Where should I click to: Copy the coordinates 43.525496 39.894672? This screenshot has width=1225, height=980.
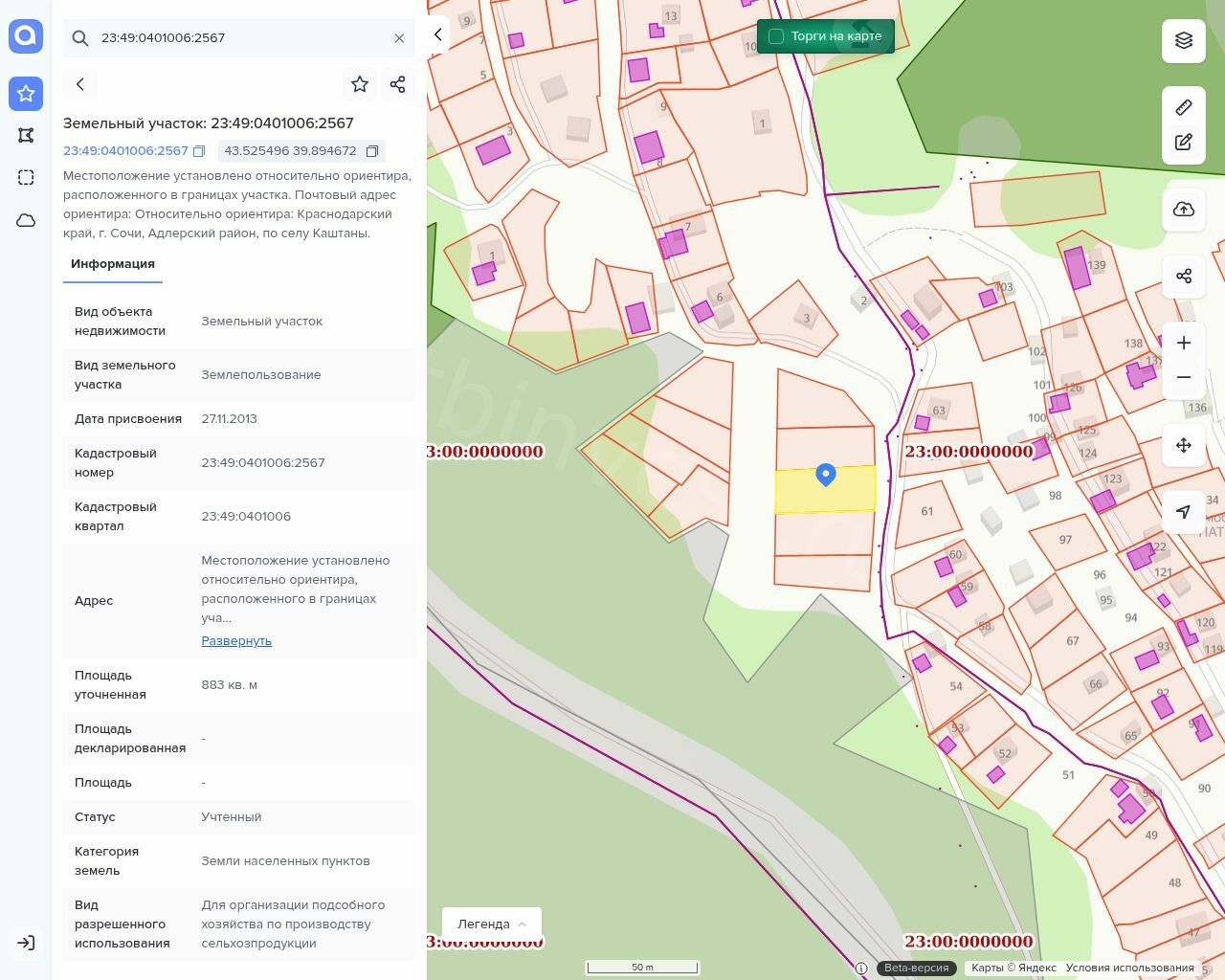[x=372, y=151]
